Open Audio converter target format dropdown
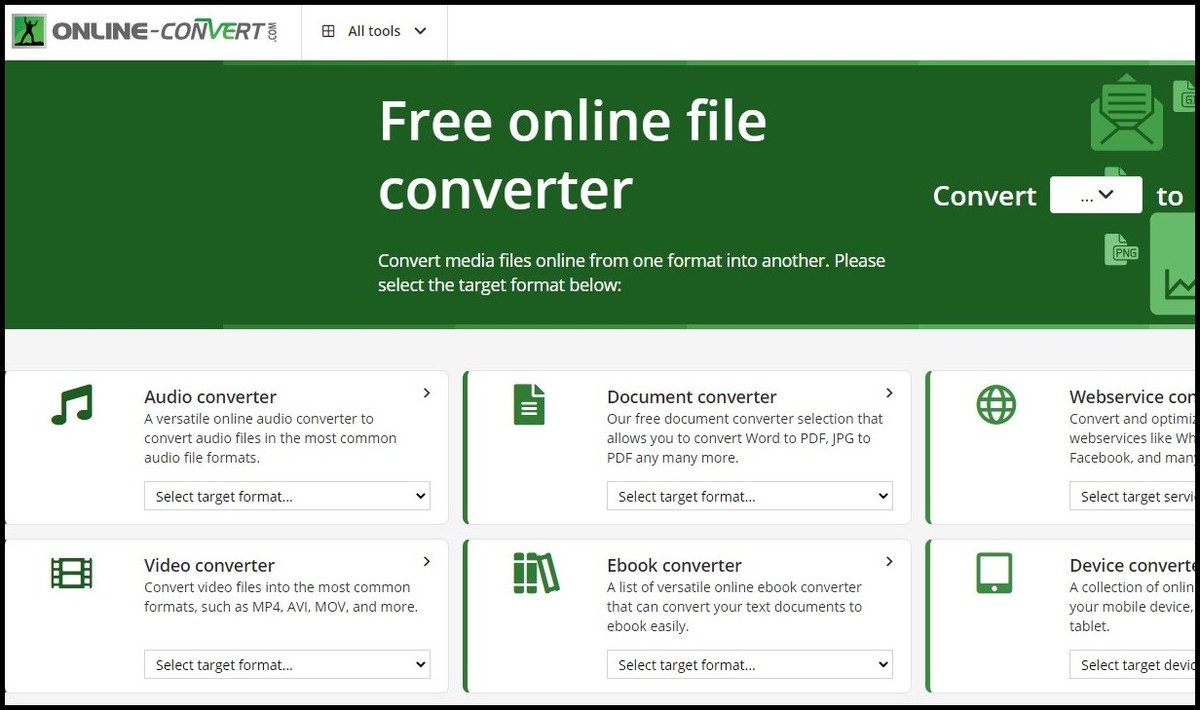 [287, 496]
